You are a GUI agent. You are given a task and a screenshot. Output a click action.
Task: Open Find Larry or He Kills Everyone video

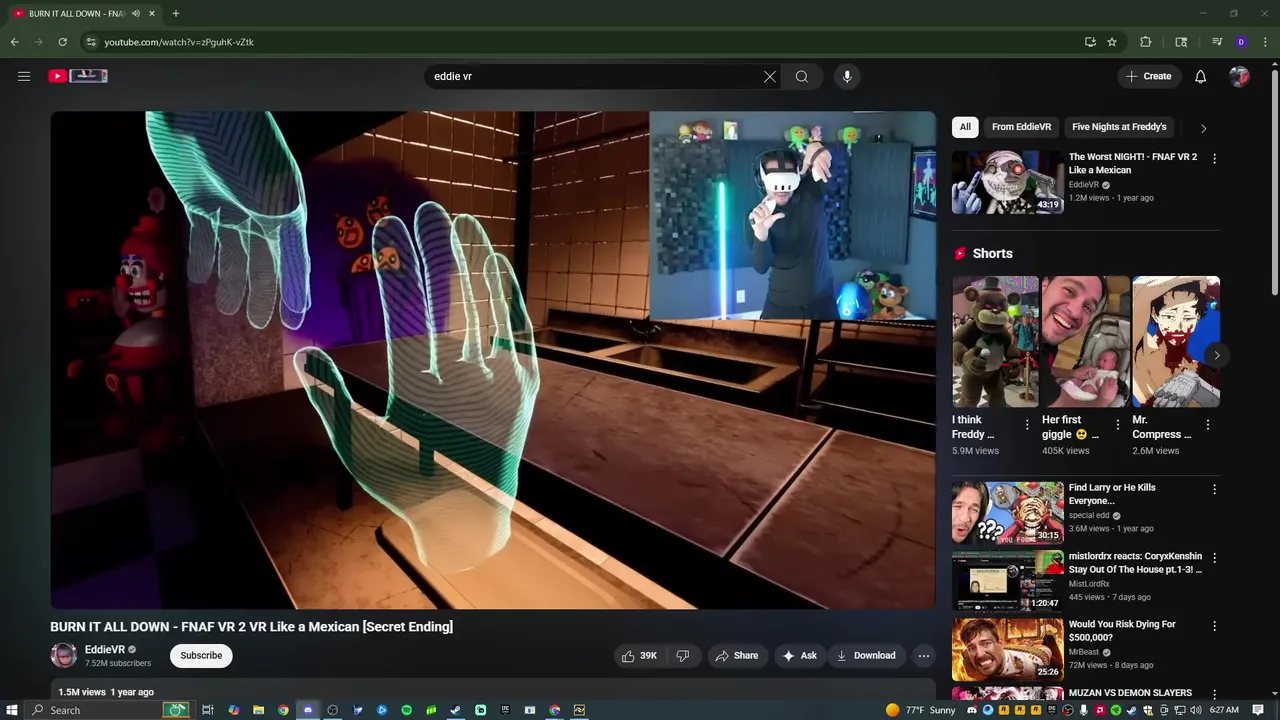[x=1008, y=513]
